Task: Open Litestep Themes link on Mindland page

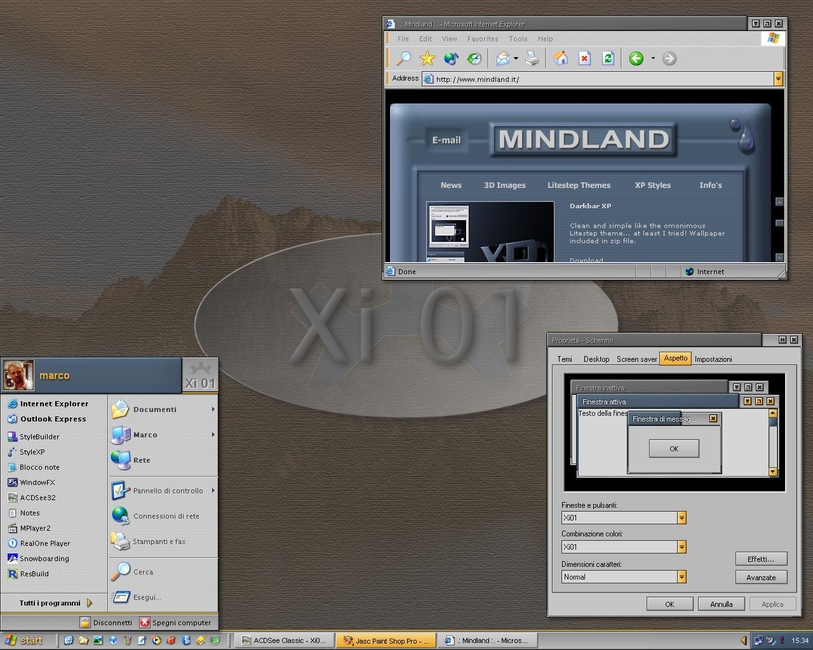Action: (579, 185)
